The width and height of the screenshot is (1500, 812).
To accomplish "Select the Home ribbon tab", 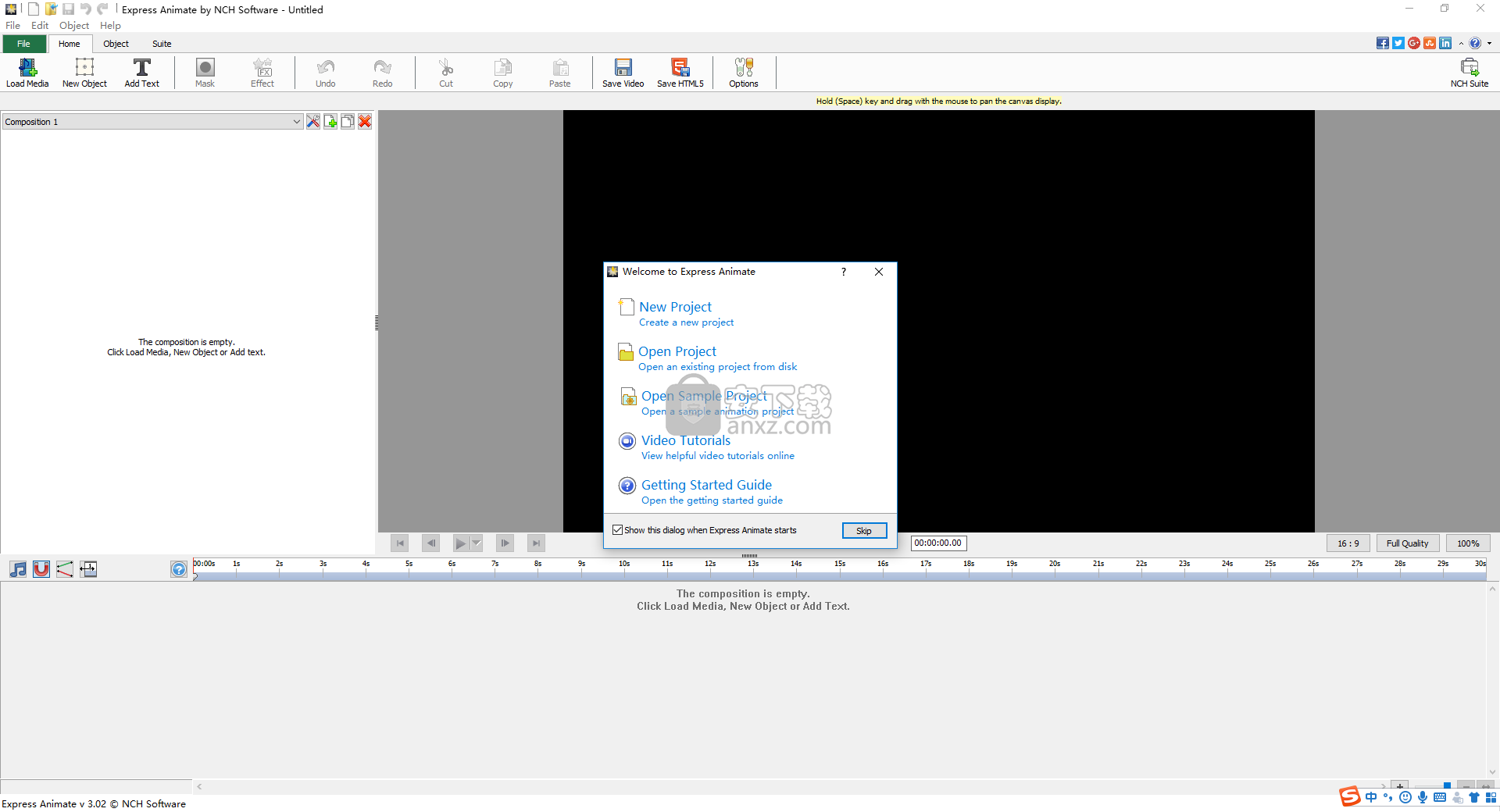I will click(70, 44).
